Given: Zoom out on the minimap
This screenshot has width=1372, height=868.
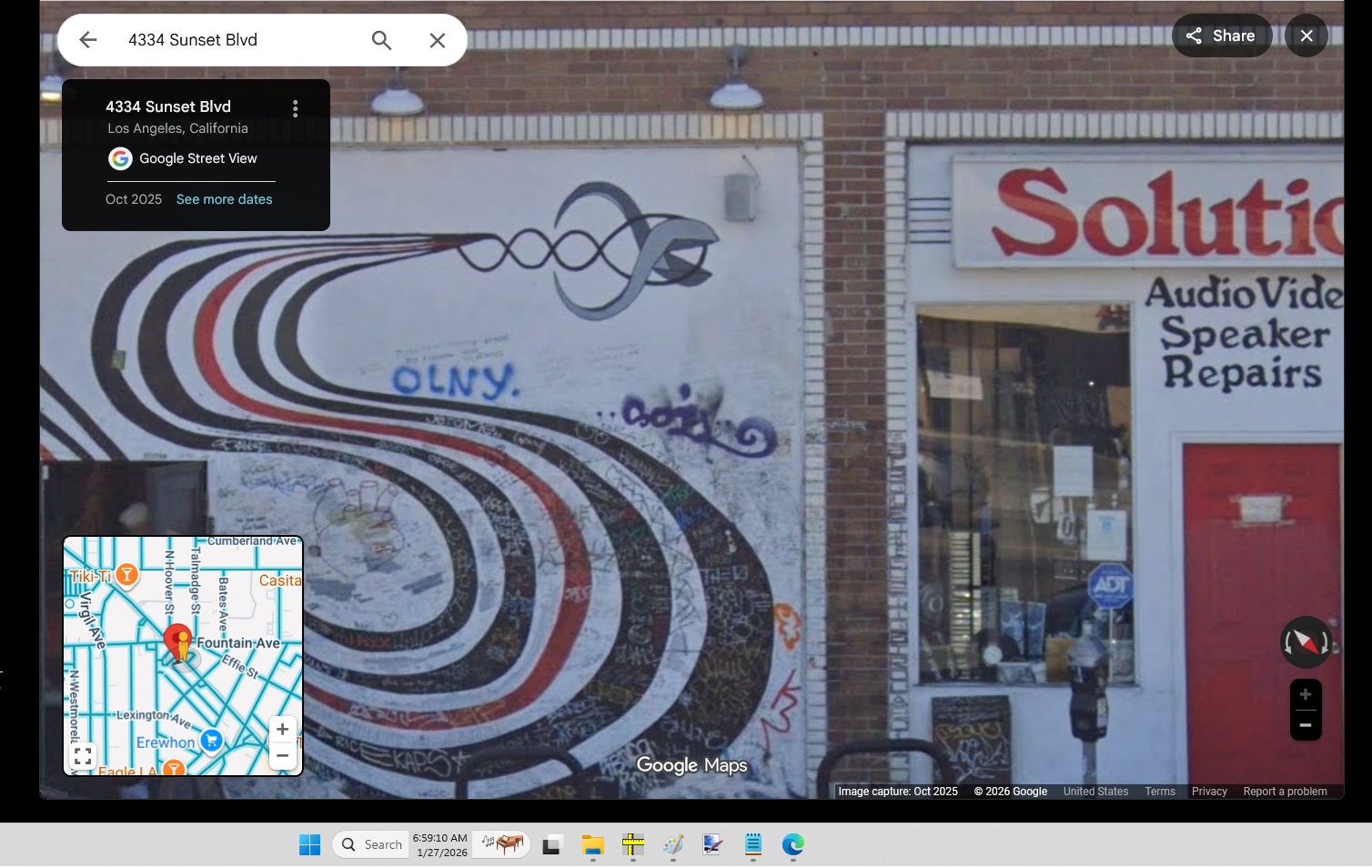Looking at the screenshot, I should click(282, 756).
